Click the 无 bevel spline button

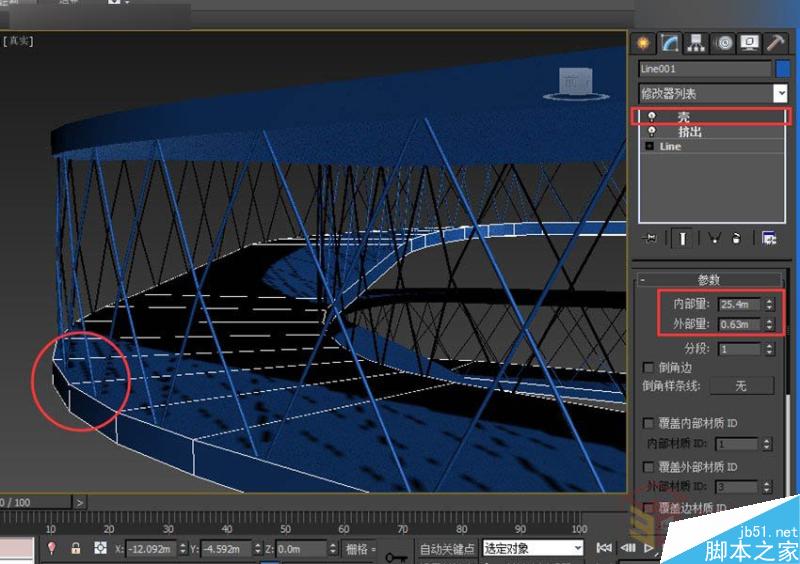tap(742, 386)
